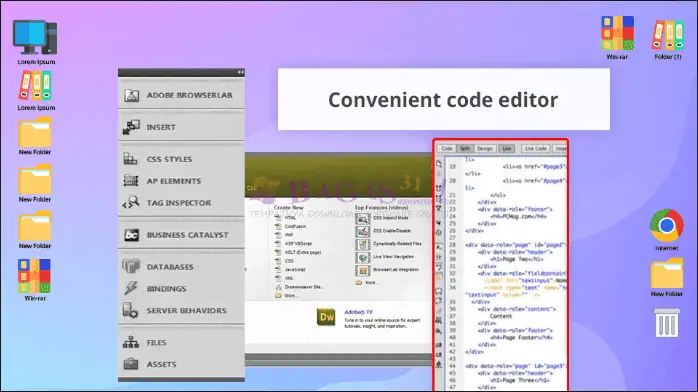Open the Folder (1) desktop icon

tap(668, 39)
